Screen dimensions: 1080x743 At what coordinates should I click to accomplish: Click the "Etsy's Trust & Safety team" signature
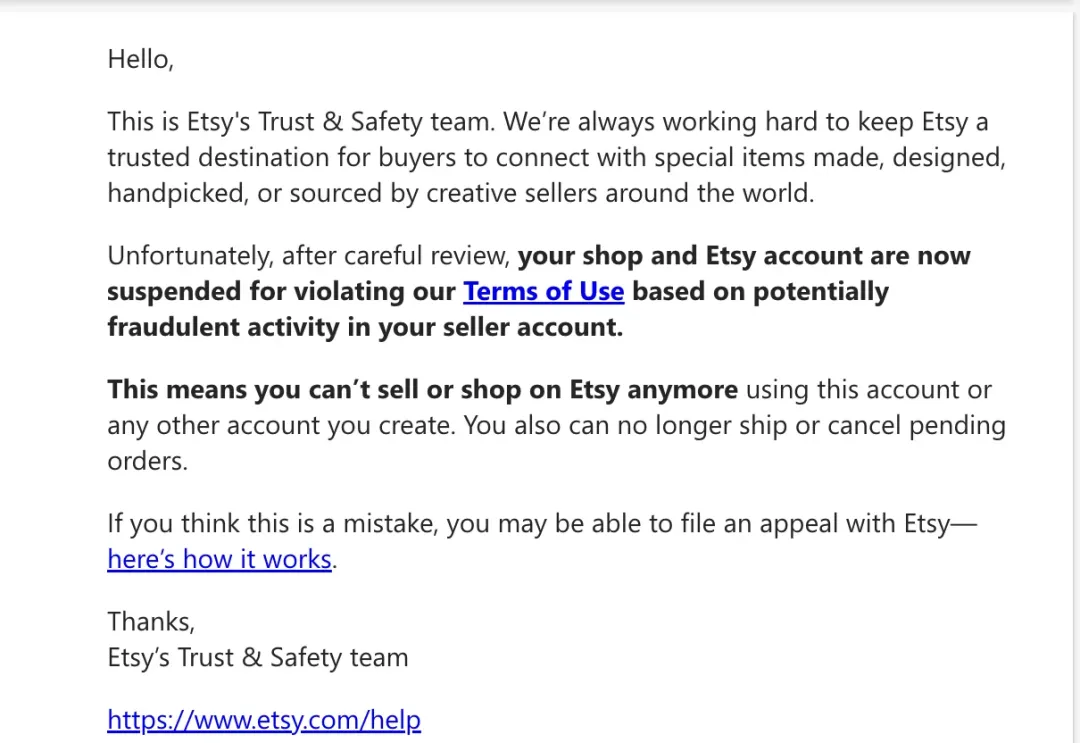[258, 658]
